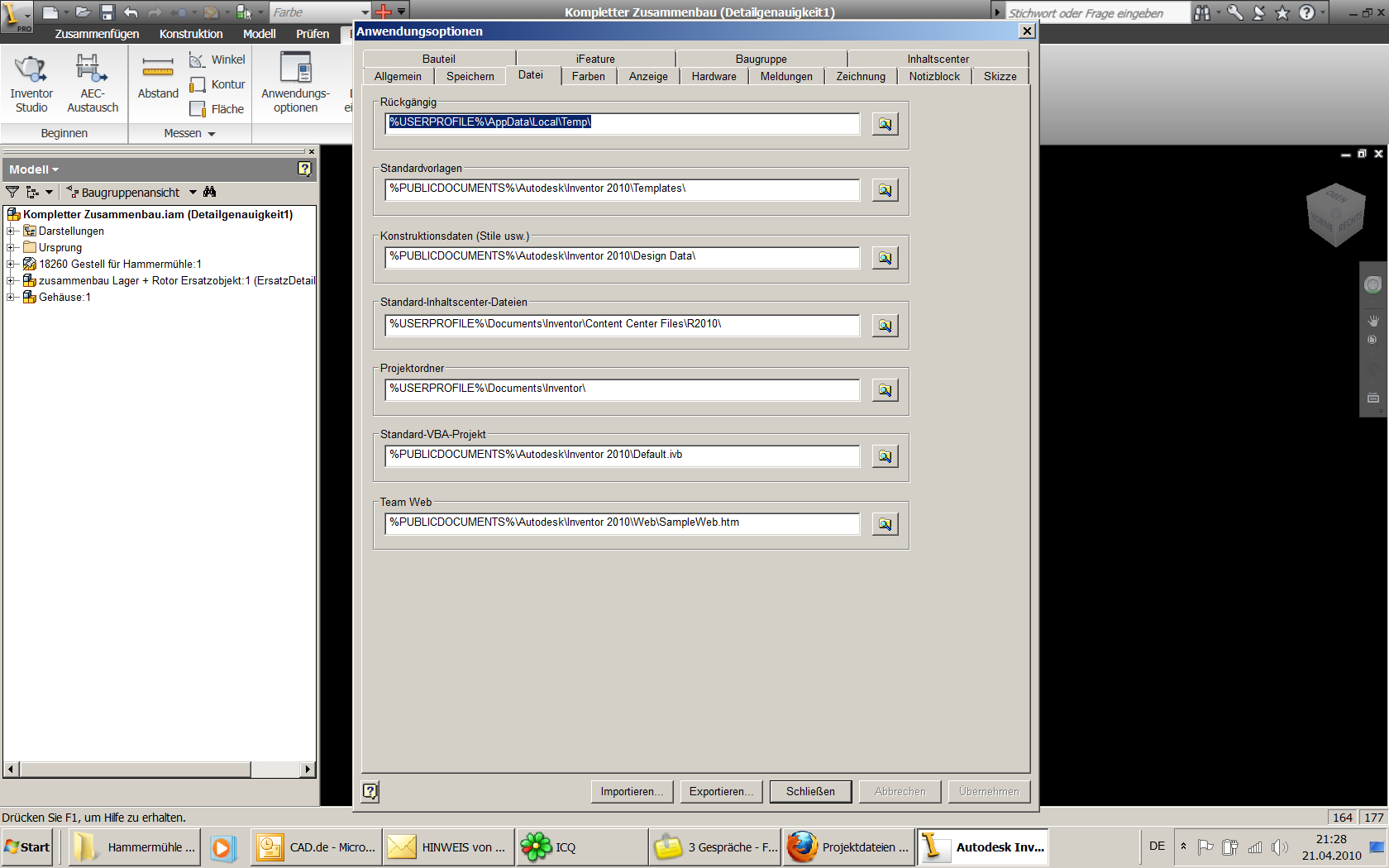Select the Fläche measure tool
1389x868 pixels.
coord(217,109)
